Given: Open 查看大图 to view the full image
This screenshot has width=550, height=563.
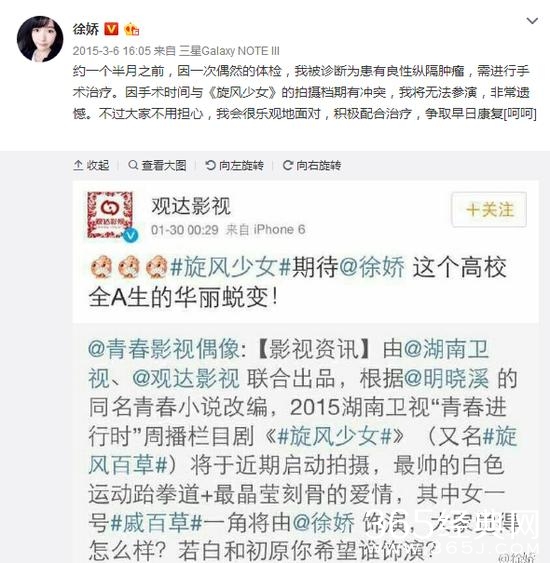Looking at the screenshot, I should click(157, 165).
